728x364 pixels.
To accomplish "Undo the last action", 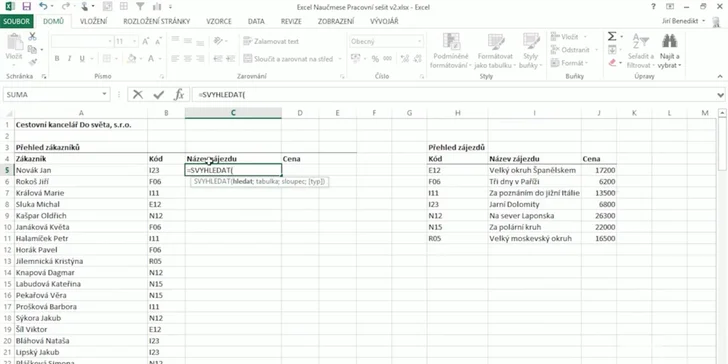I will click(x=43, y=7).
